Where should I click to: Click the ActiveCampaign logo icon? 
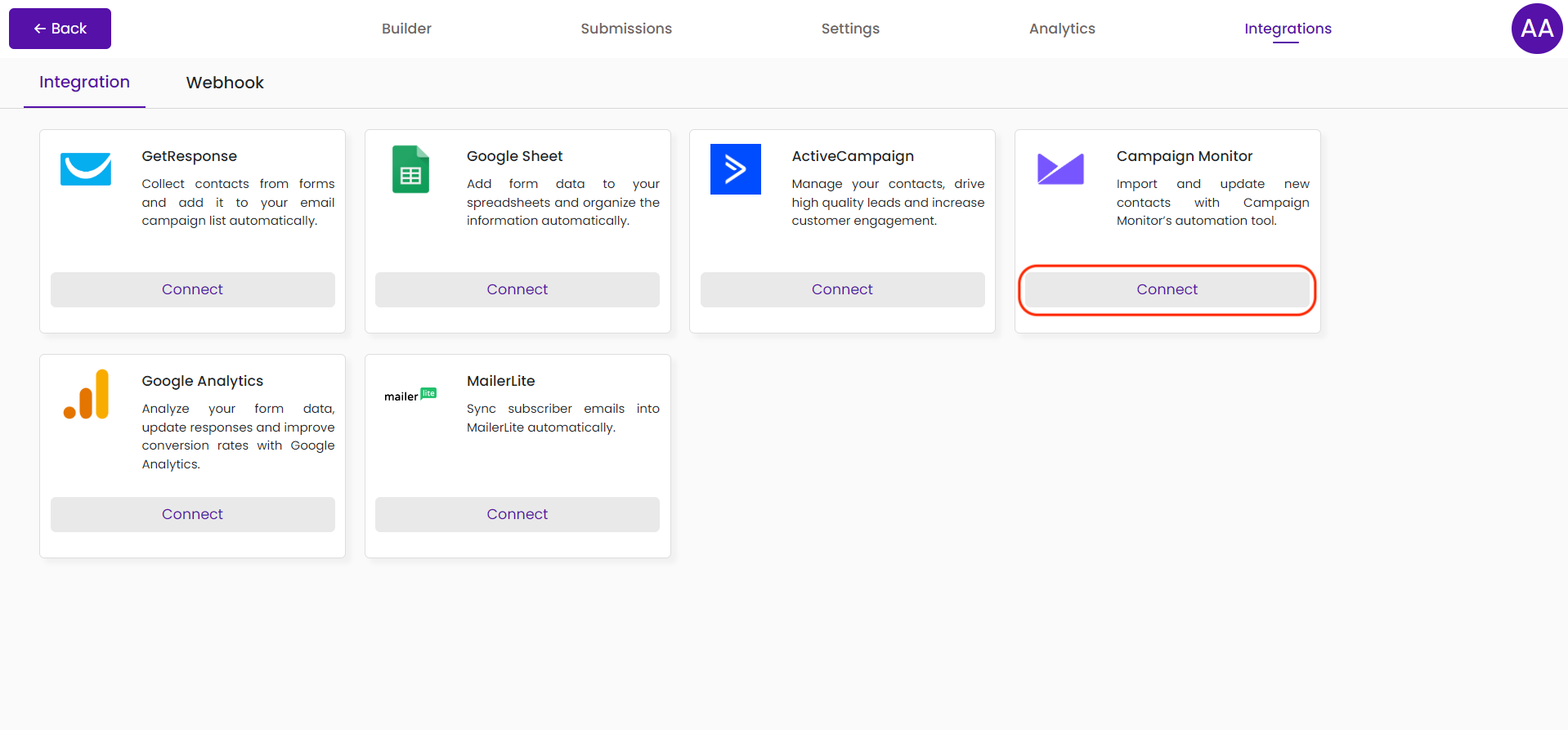(735, 169)
